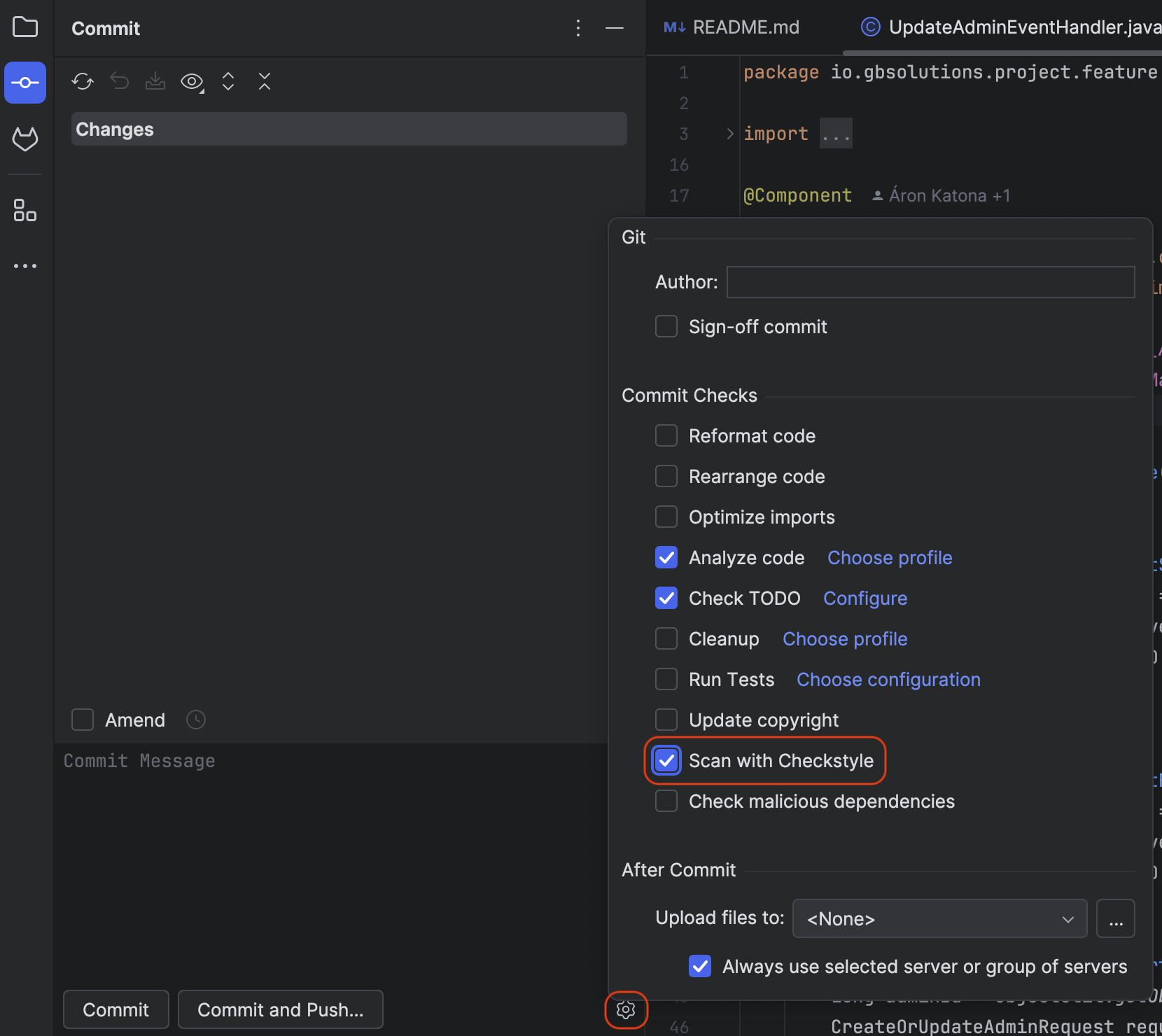This screenshot has width=1162, height=1036.
Task: Switch to README.md tab
Action: pyautogui.click(x=732, y=27)
